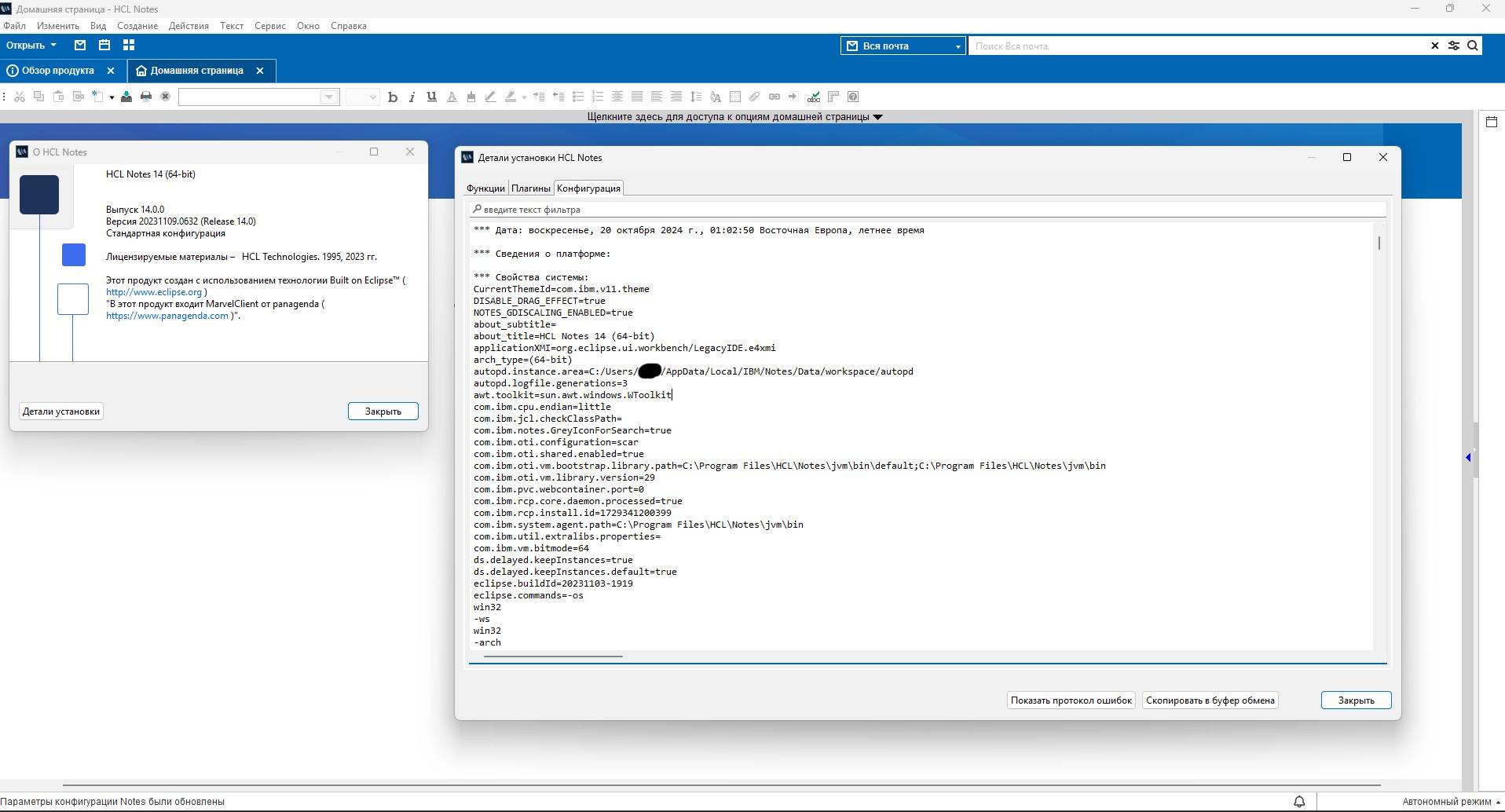Close the О HCL Notes dialog via Закрыть
The width and height of the screenshot is (1505, 812).
coord(383,411)
